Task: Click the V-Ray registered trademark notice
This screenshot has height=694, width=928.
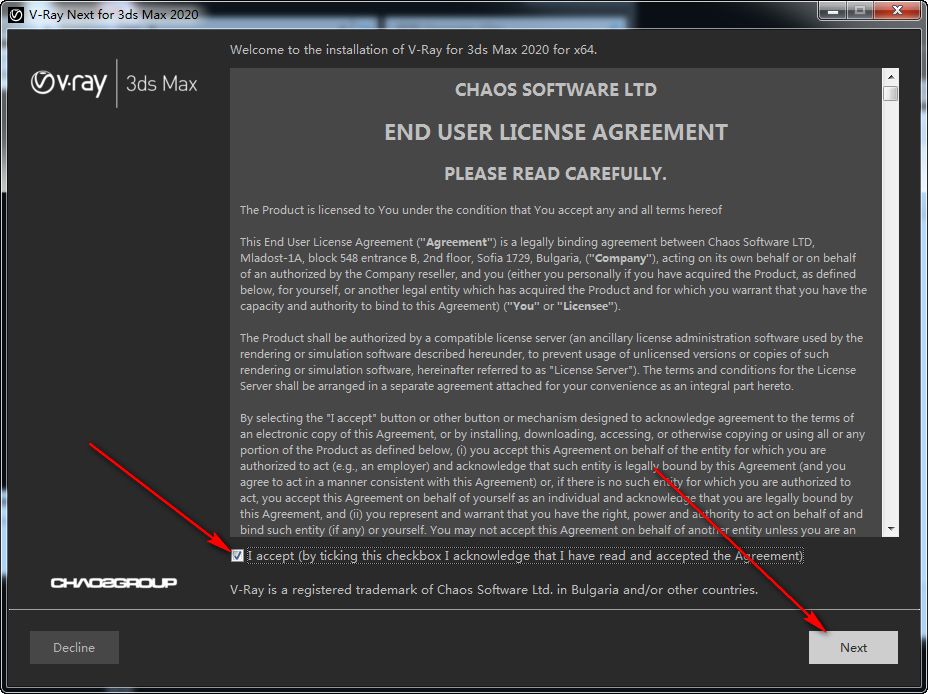Action: pos(494,590)
